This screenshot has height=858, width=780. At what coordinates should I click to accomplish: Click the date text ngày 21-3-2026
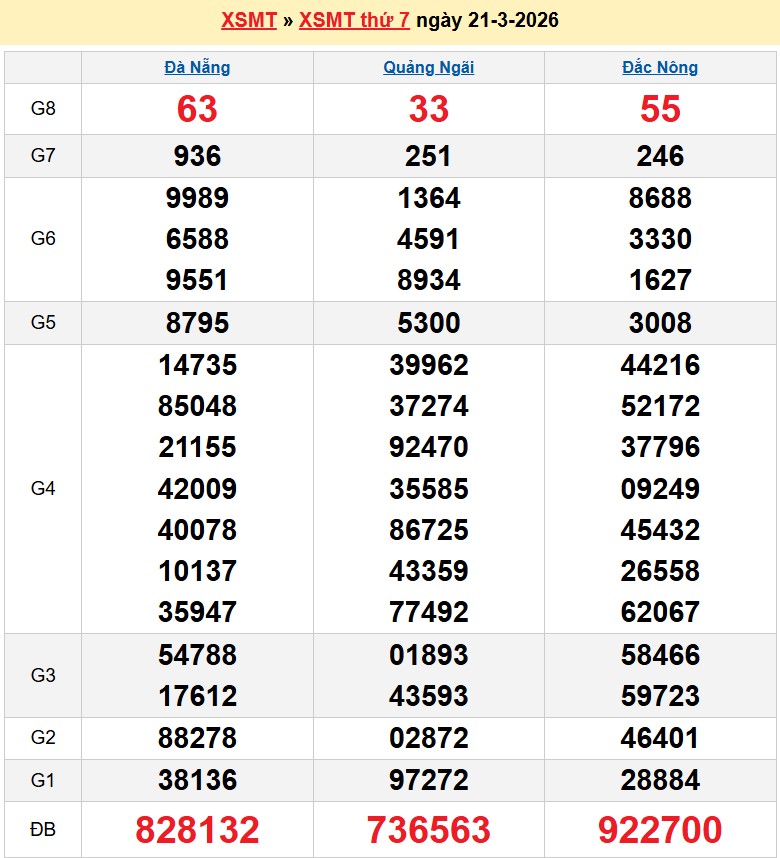coord(487,20)
